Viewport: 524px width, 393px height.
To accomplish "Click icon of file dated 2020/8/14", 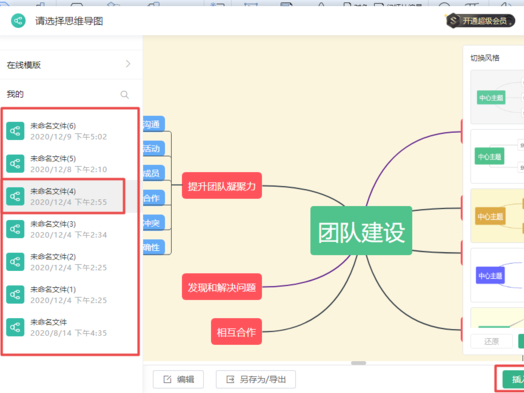I will point(15,327).
